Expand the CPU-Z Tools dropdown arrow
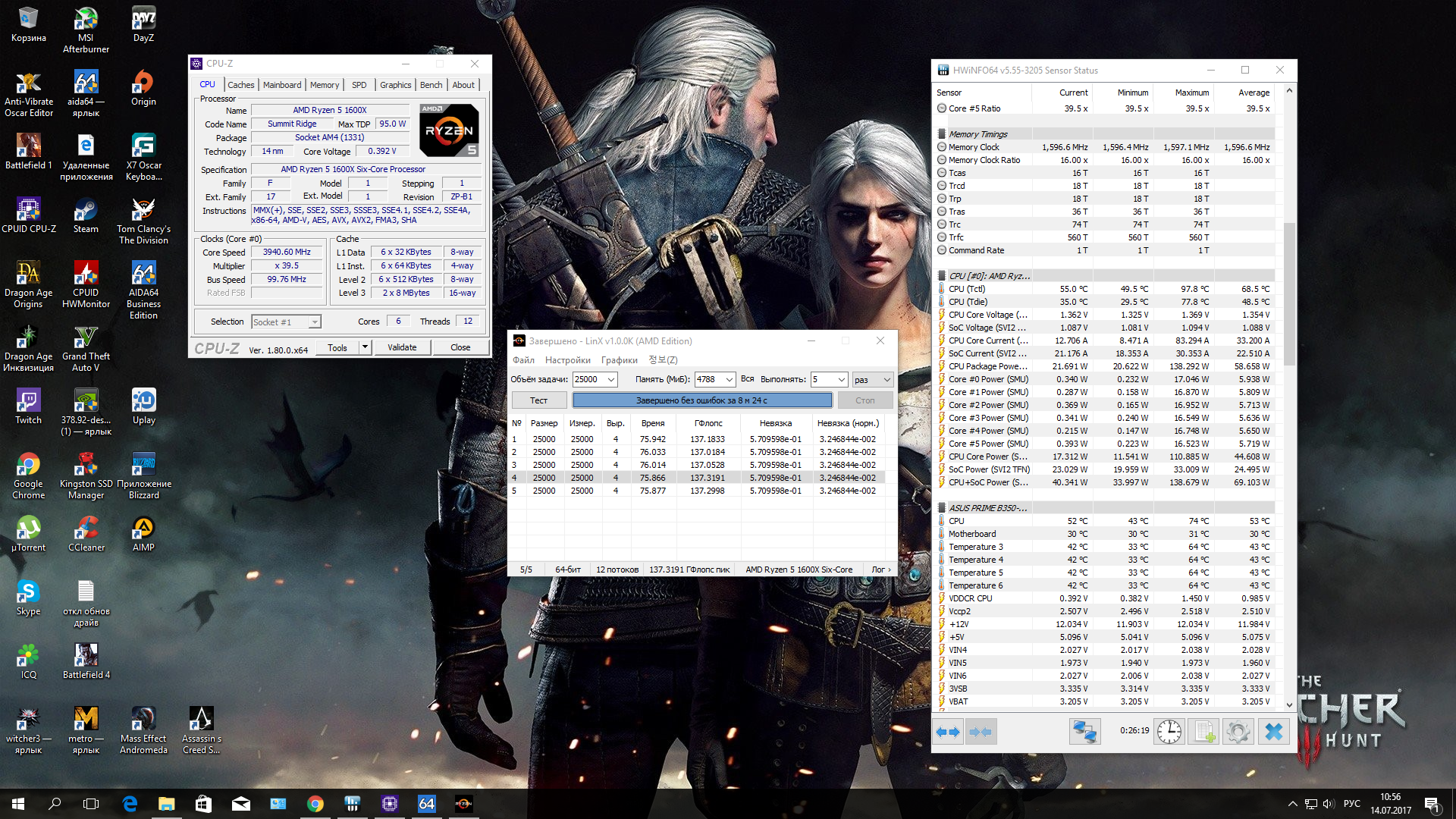The height and width of the screenshot is (819, 1456). [x=365, y=347]
